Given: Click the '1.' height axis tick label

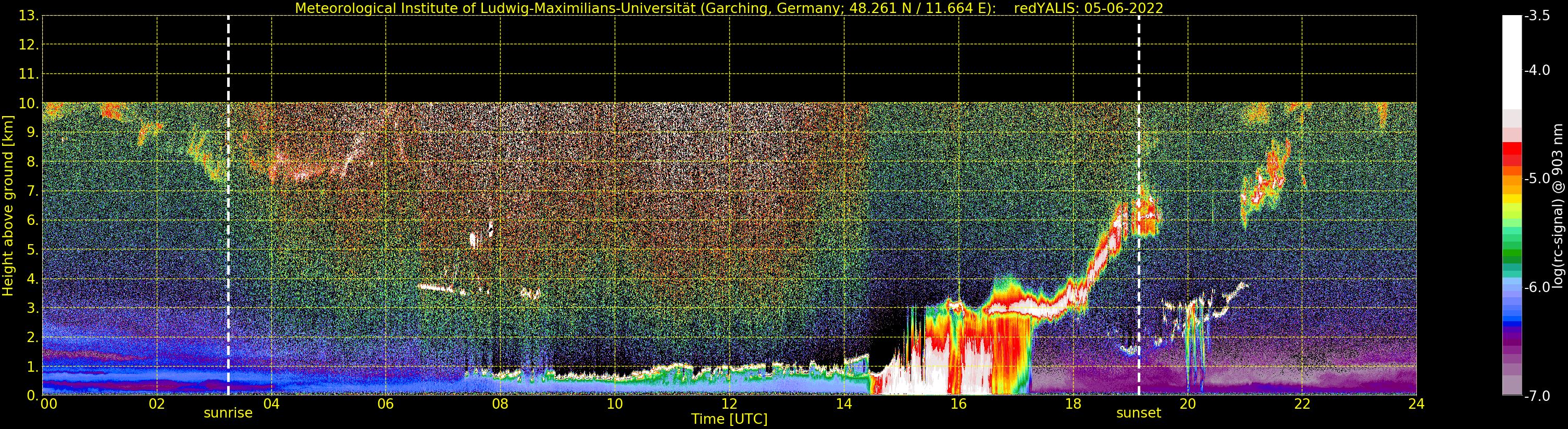Looking at the screenshot, I should pos(32,367).
